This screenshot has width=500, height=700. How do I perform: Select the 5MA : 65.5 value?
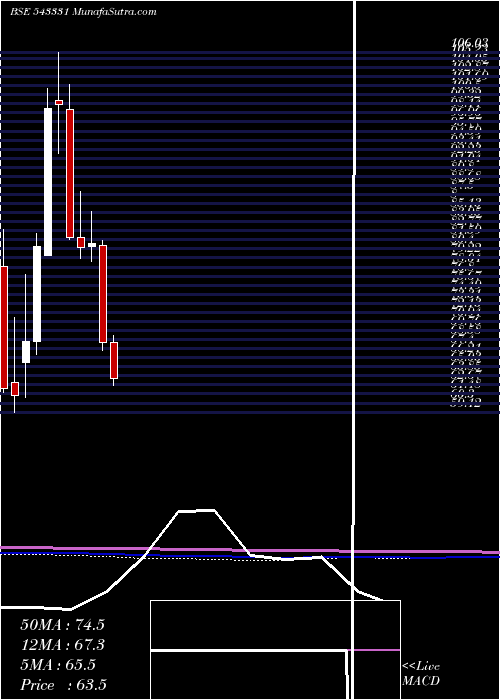pos(58,665)
